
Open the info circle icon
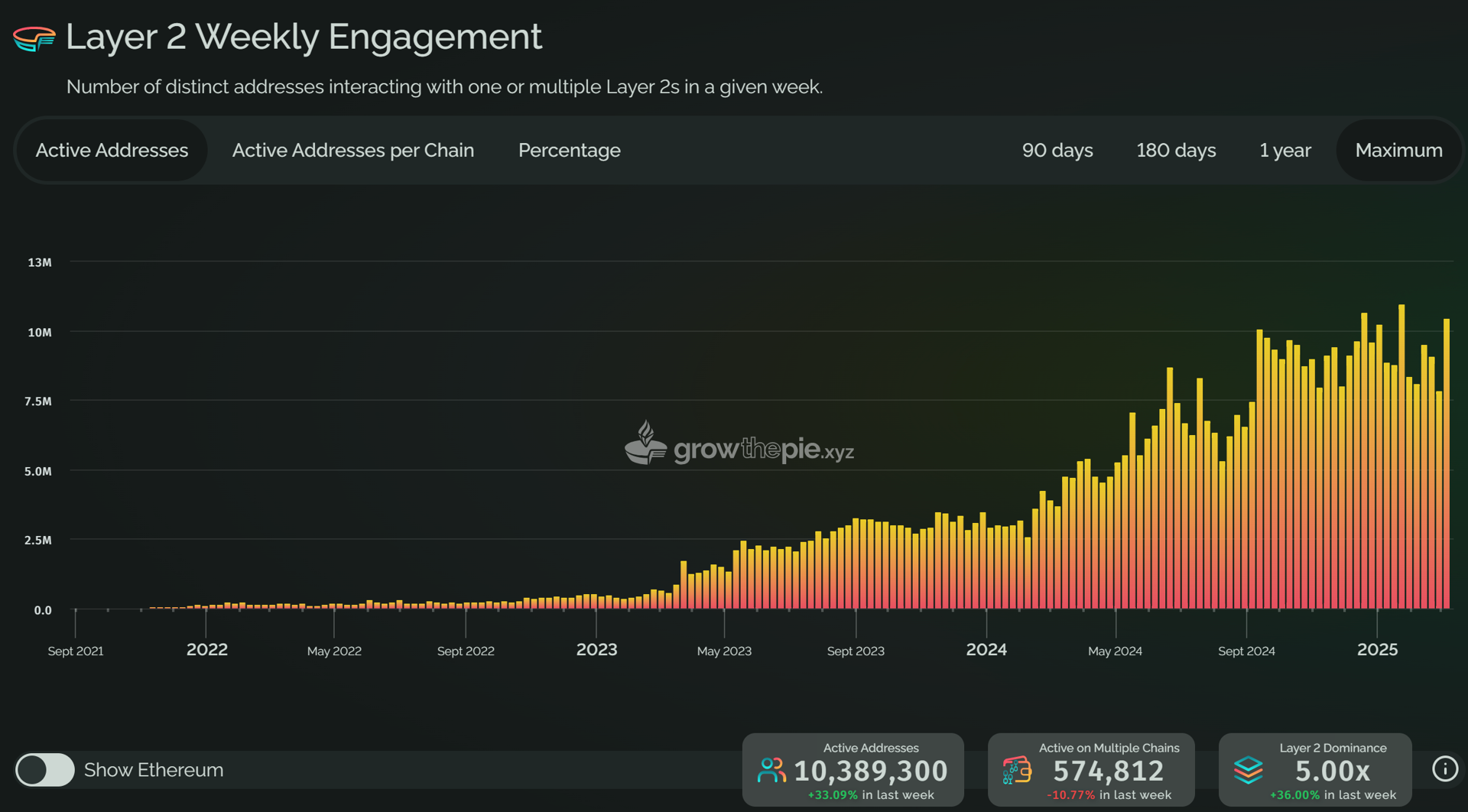pyautogui.click(x=1445, y=768)
